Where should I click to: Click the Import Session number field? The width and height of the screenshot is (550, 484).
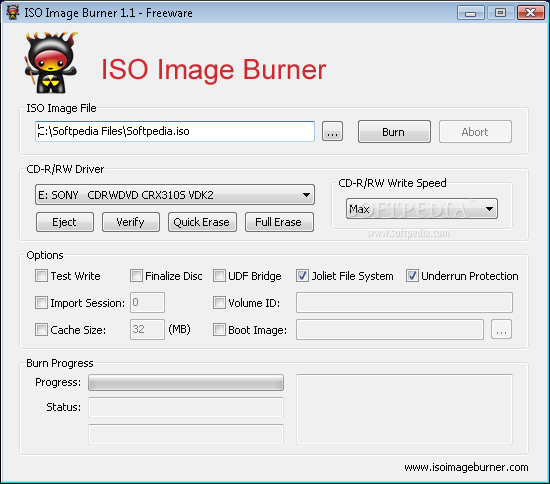(147, 302)
